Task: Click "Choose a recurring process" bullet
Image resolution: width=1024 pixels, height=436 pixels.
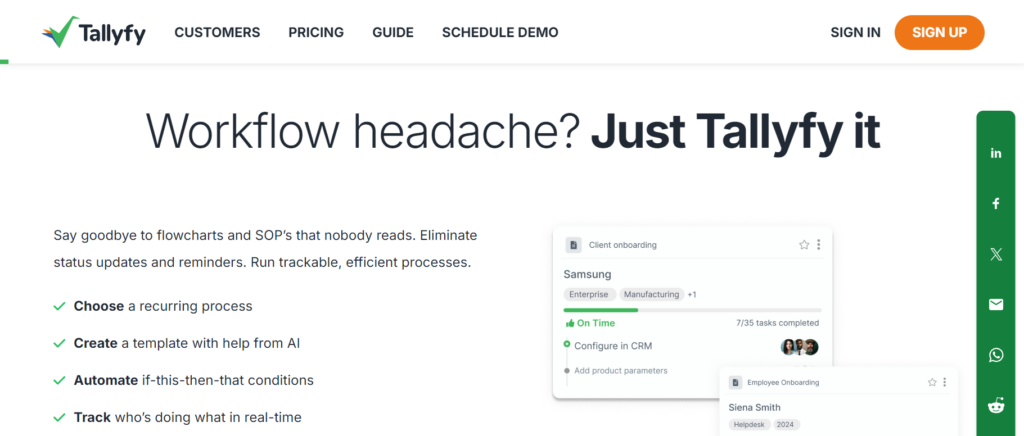Action: point(163,306)
